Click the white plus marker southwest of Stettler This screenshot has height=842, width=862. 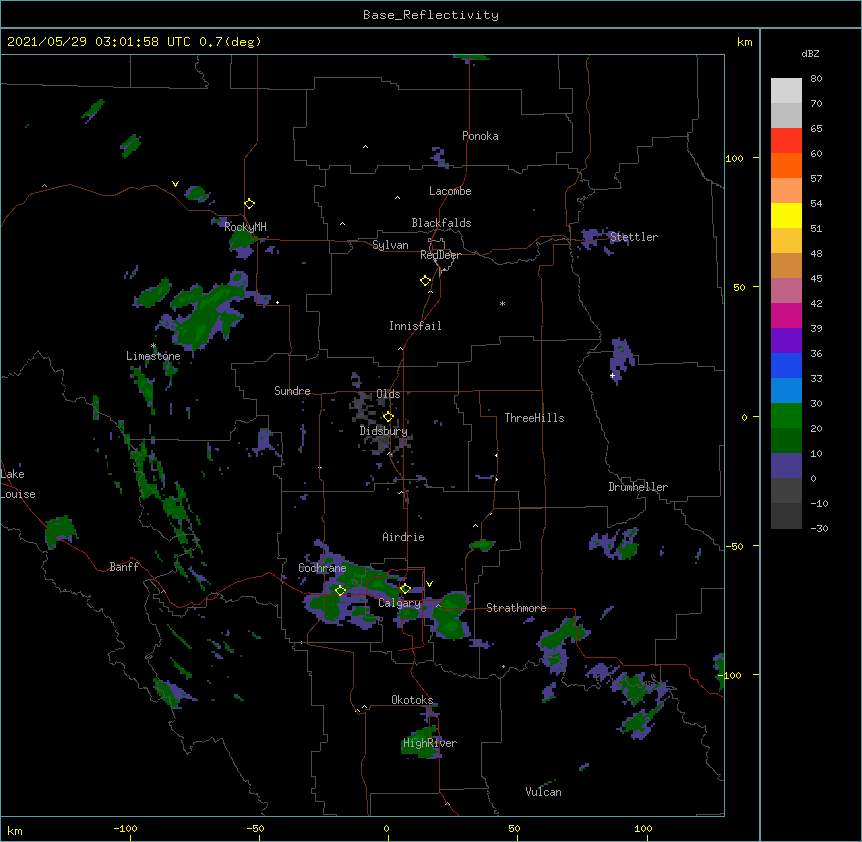(x=612, y=375)
